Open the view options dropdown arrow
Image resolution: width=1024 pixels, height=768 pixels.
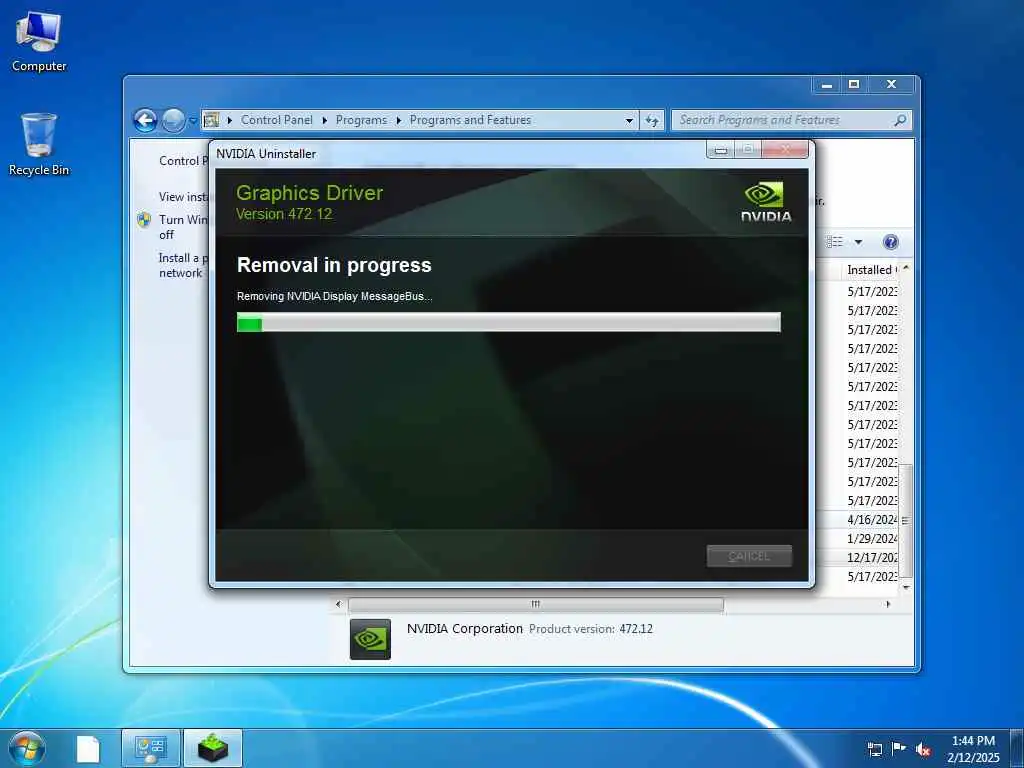pyautogui.click(x=858, y=242)
